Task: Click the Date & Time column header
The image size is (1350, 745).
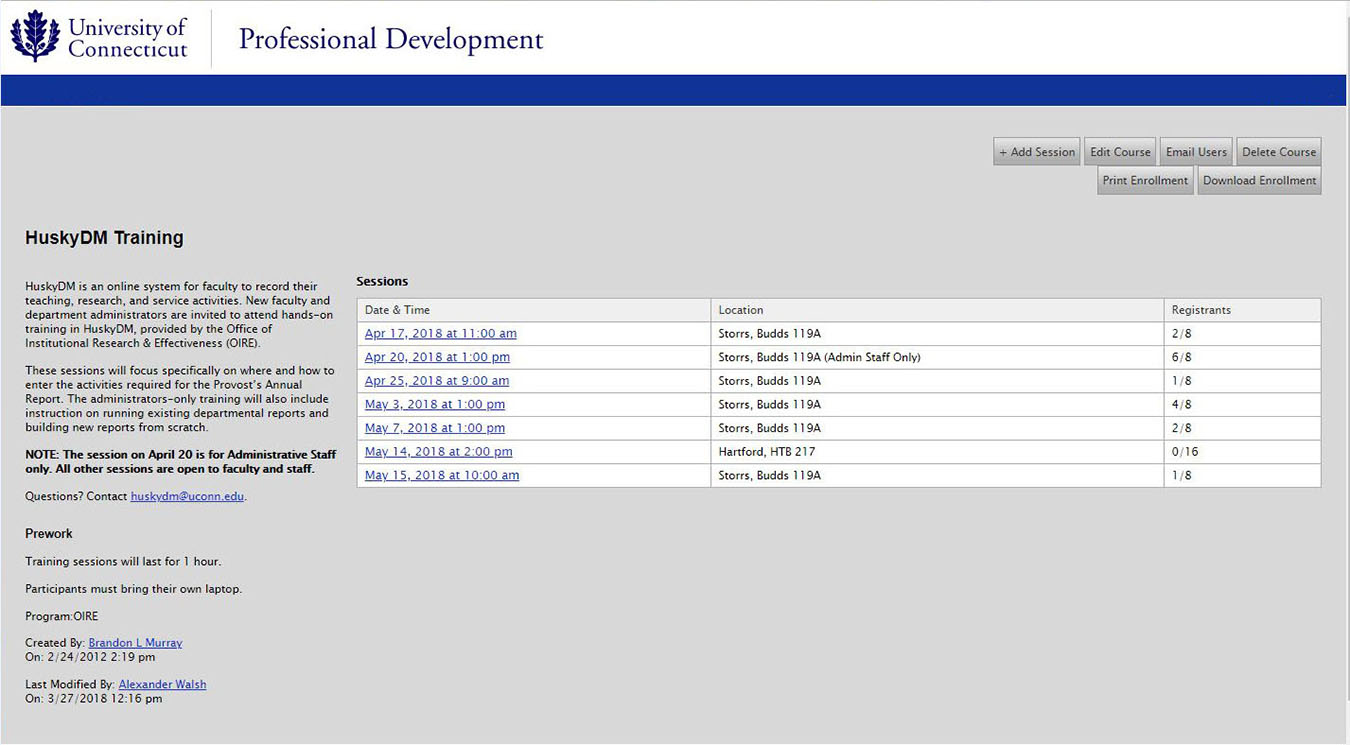Action: (x=397, y=310)
